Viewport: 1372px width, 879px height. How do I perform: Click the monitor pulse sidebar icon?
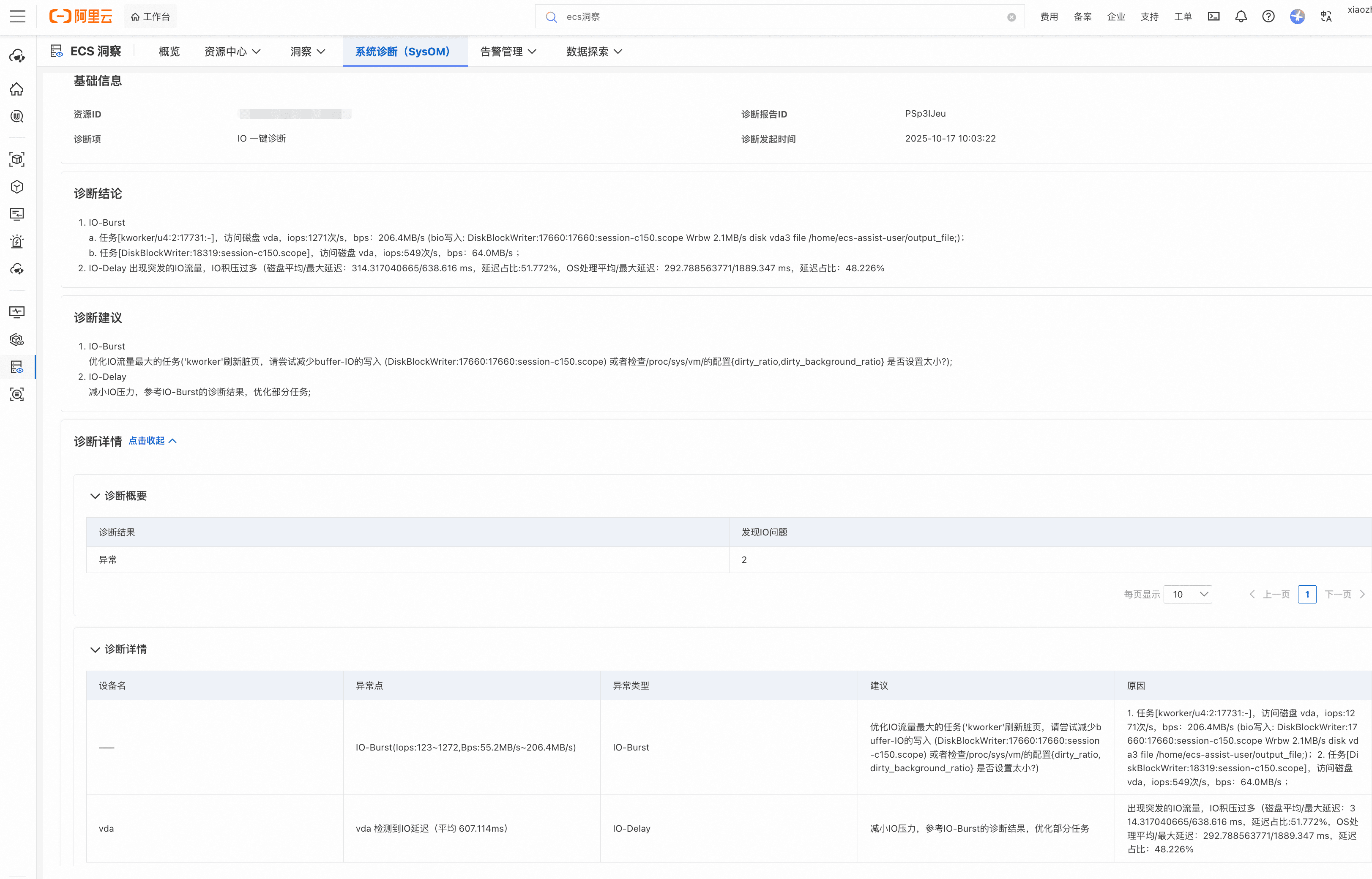(17, 311)
